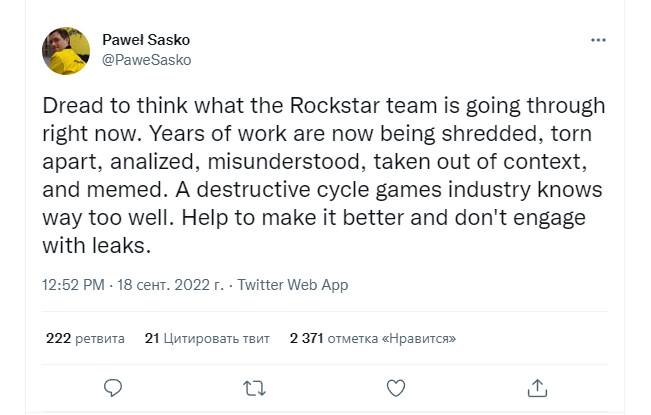The height and width of the screenshot is (415, 651).
Task: Click the number 222 in retweet stats
Action: pos(58,338)
